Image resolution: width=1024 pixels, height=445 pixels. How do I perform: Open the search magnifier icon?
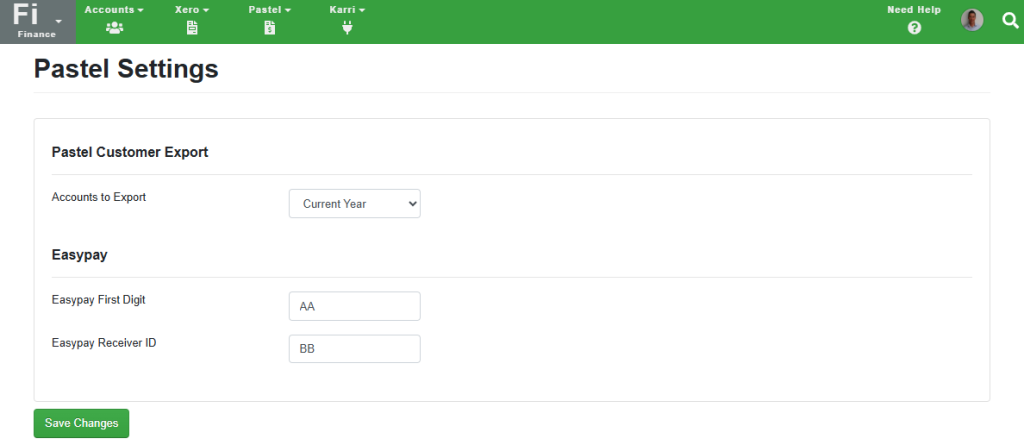click(x=1010, y=20)
